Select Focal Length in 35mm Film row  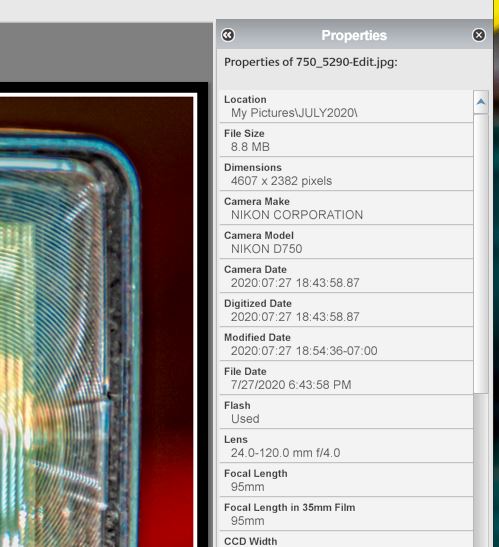(x=346, y=514)
